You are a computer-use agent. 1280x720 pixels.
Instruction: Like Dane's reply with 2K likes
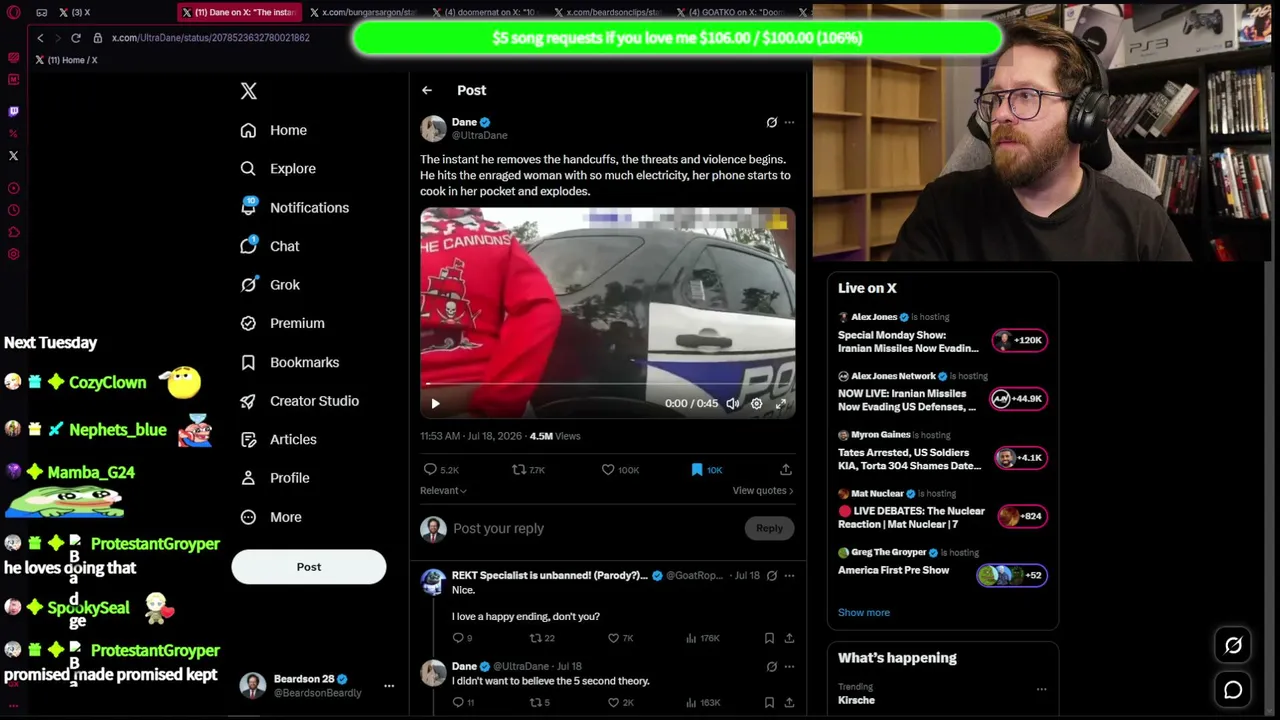click(x=621, y=703)
